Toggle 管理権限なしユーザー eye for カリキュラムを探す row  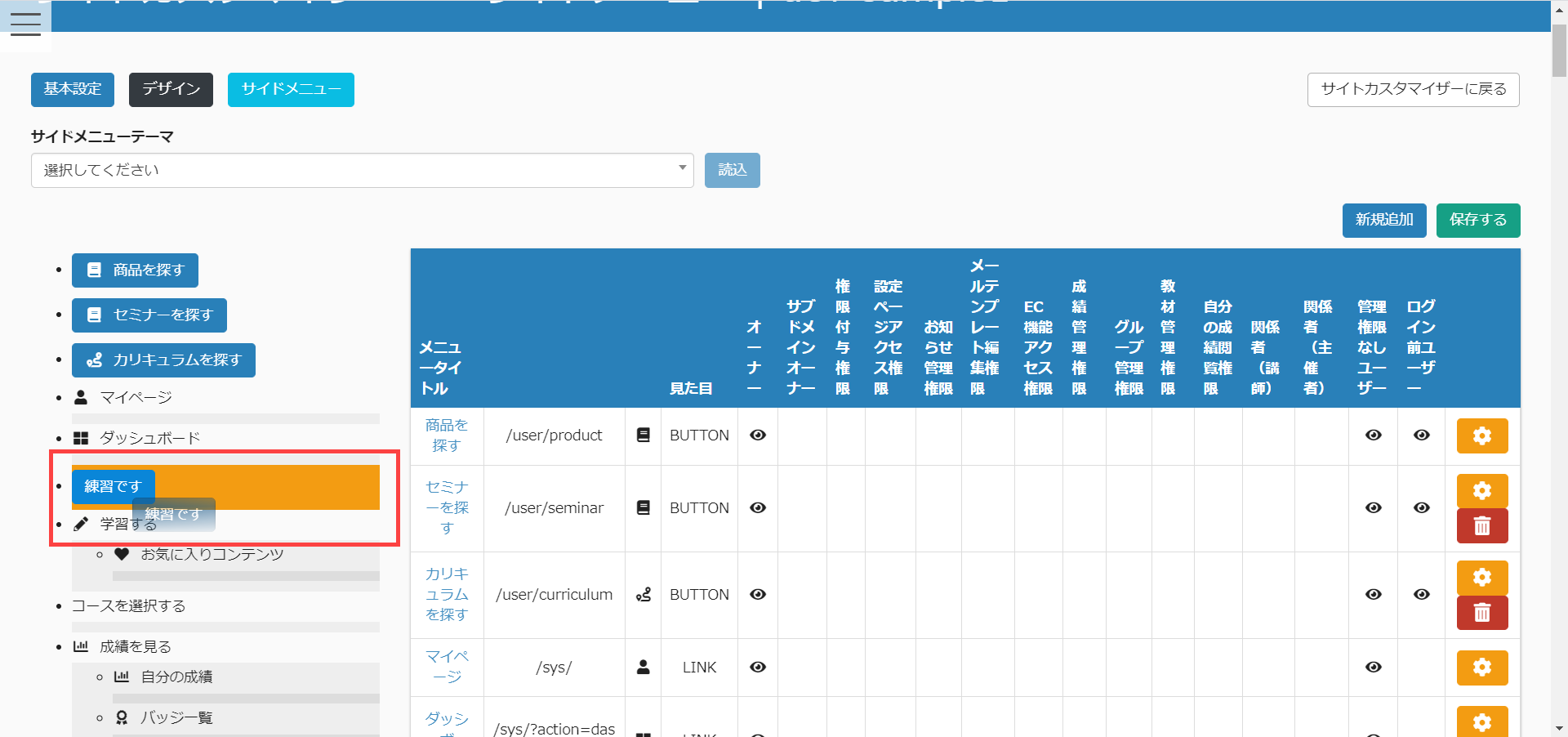pos(1373,595)
